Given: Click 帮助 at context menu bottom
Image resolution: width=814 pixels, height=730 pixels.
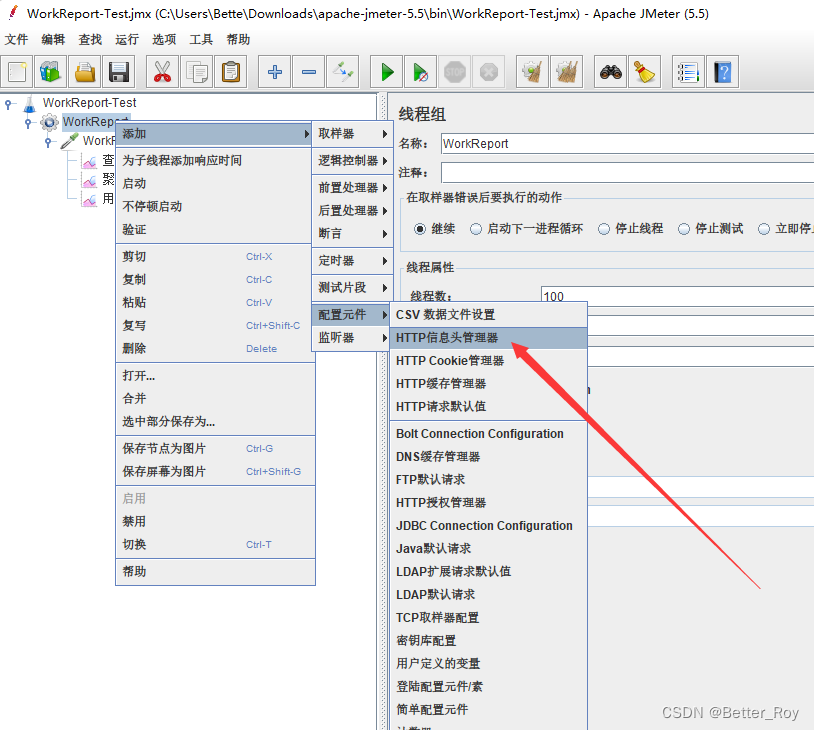Looking at the screenshot, I should point(215,572).
